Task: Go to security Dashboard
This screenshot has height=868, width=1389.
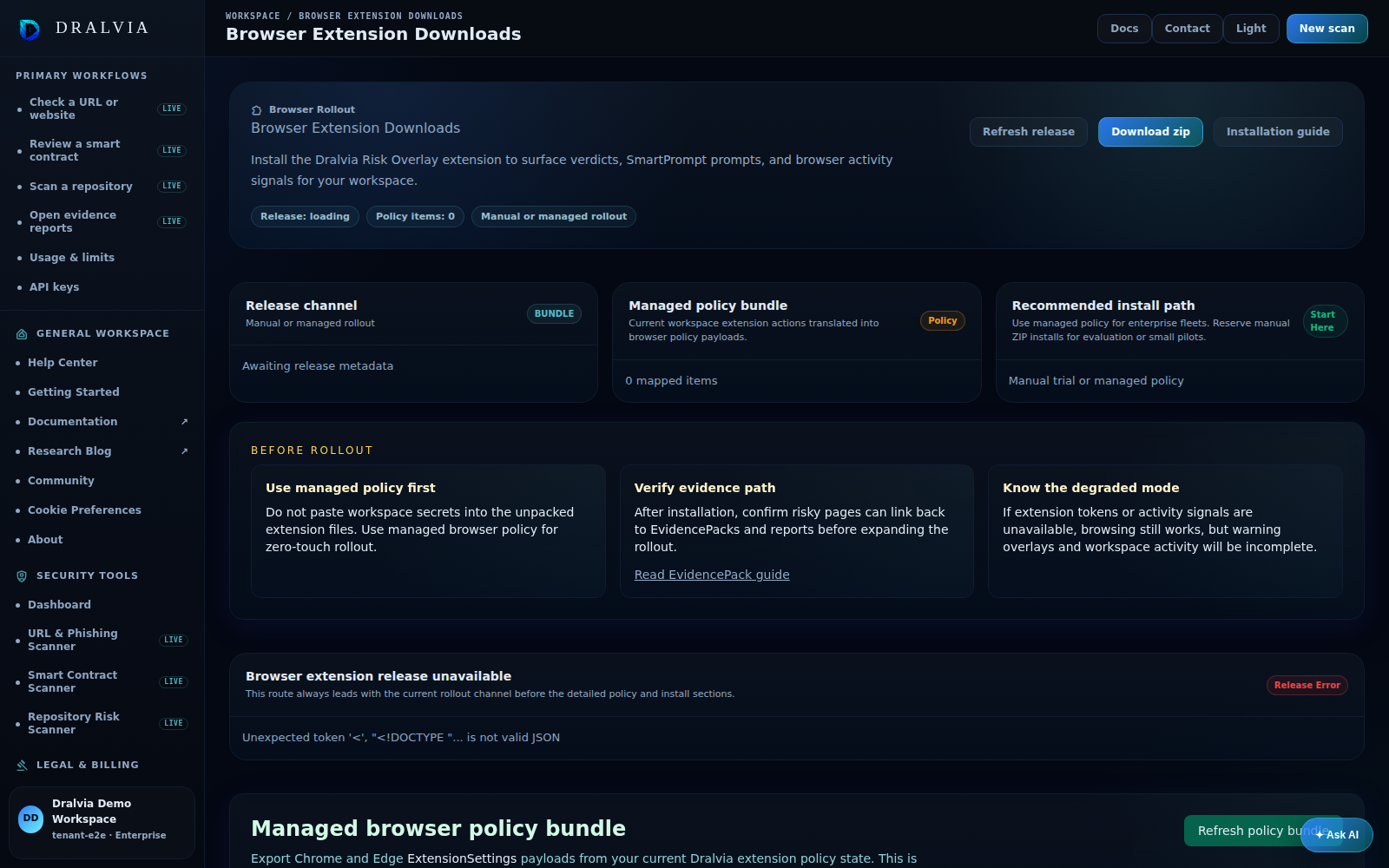Action: [x=102, y=605]
